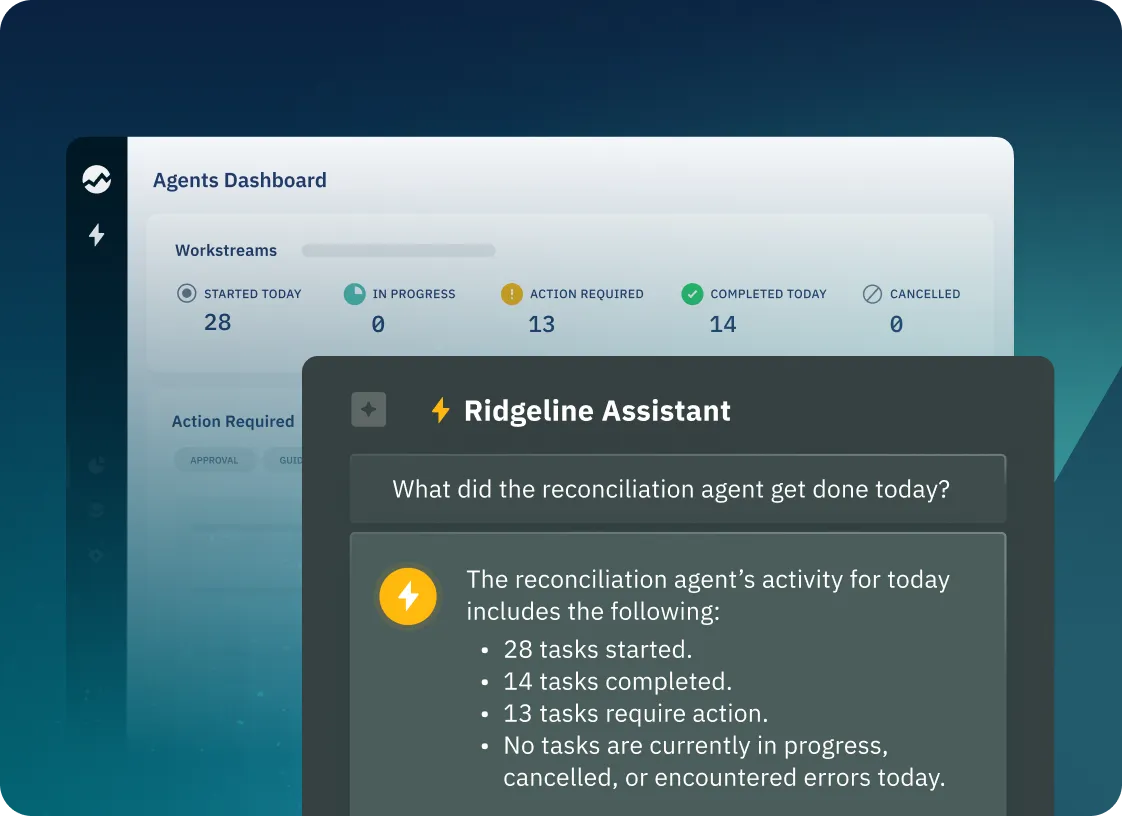Click the Cancelled value 0
This screenshot has height=816, width=1122.
(x=897, y=324)
